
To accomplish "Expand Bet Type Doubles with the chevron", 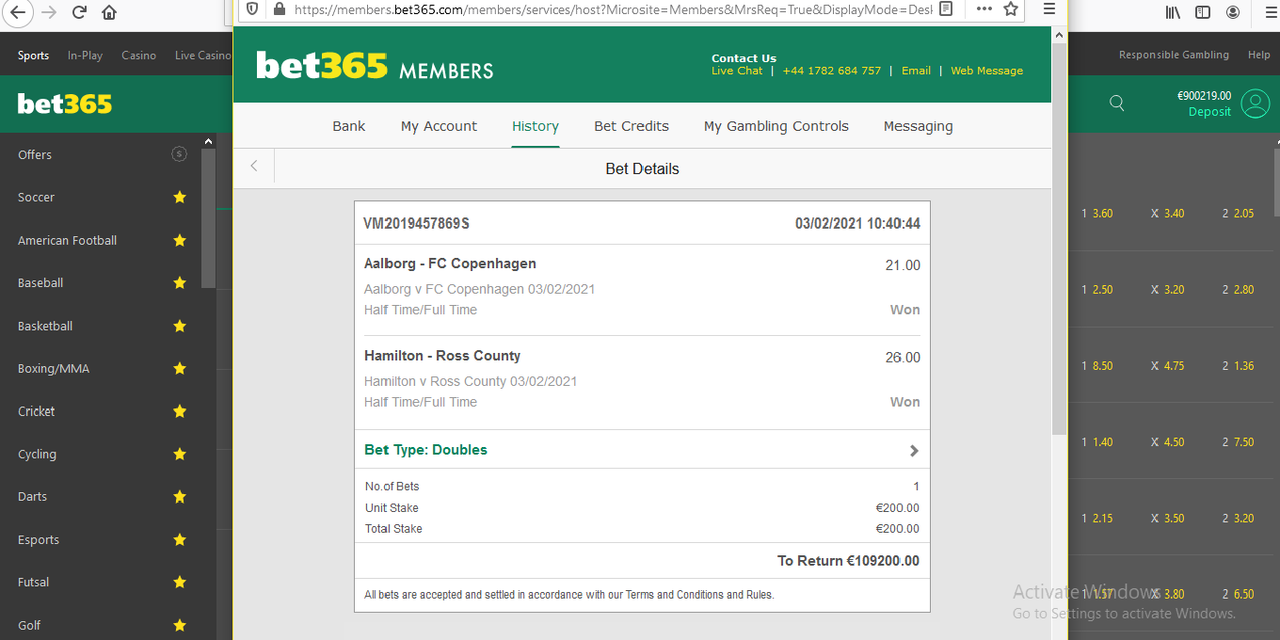I will (914, 451).
